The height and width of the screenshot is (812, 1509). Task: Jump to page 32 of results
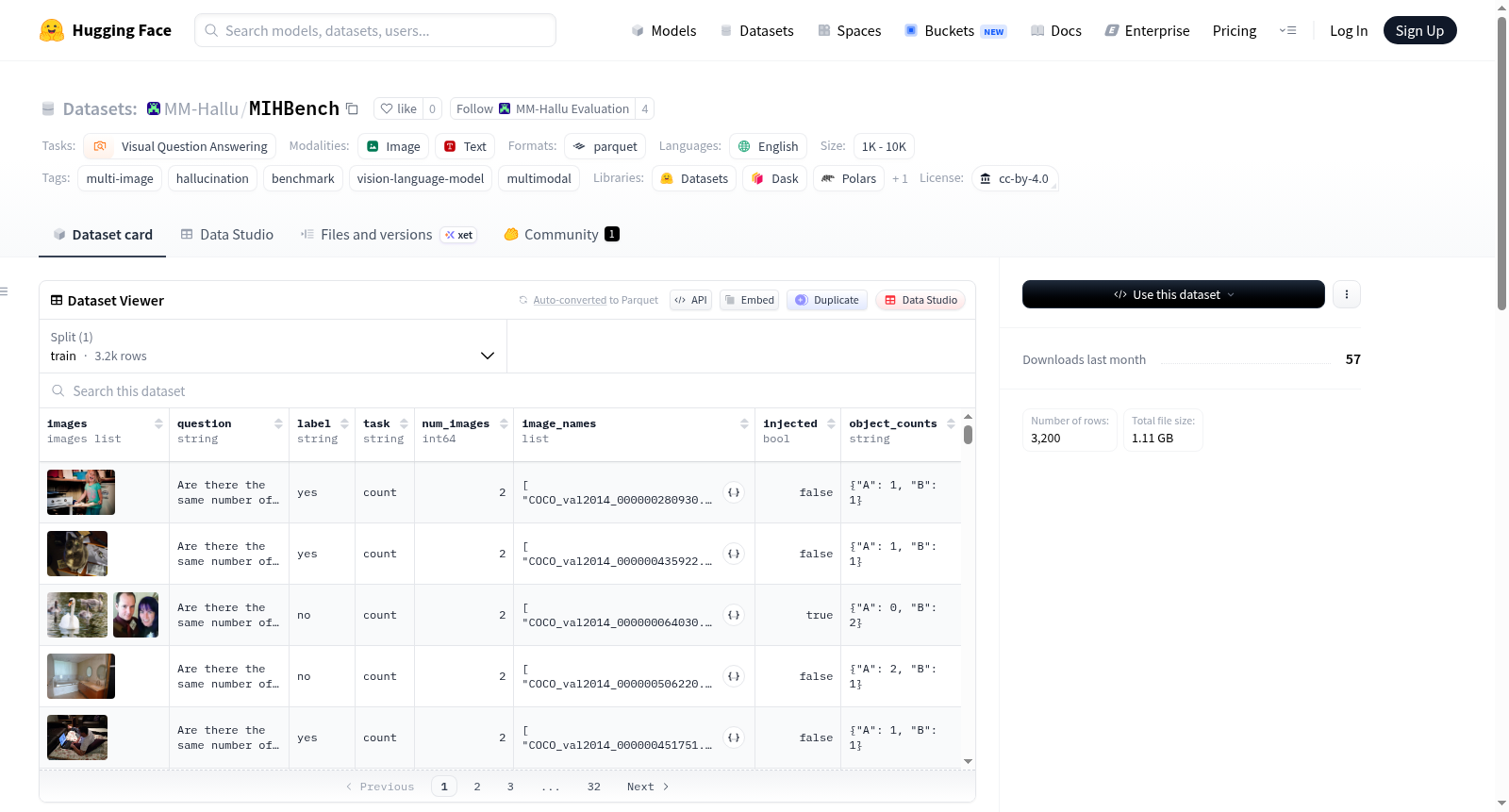coord(594,787)
